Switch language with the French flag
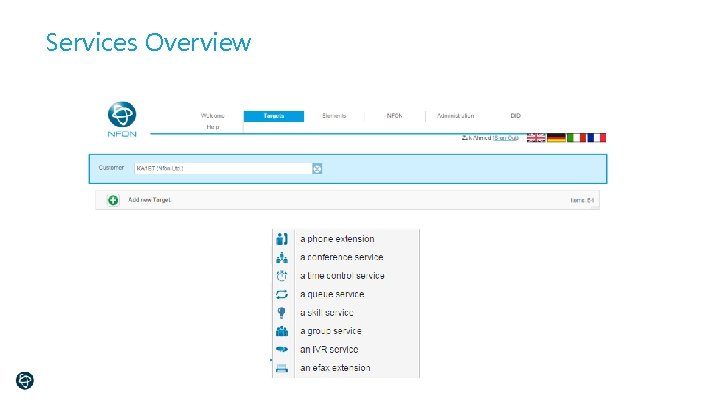The width and height of the screenshot is (720, 405). (x=596, y=138)
